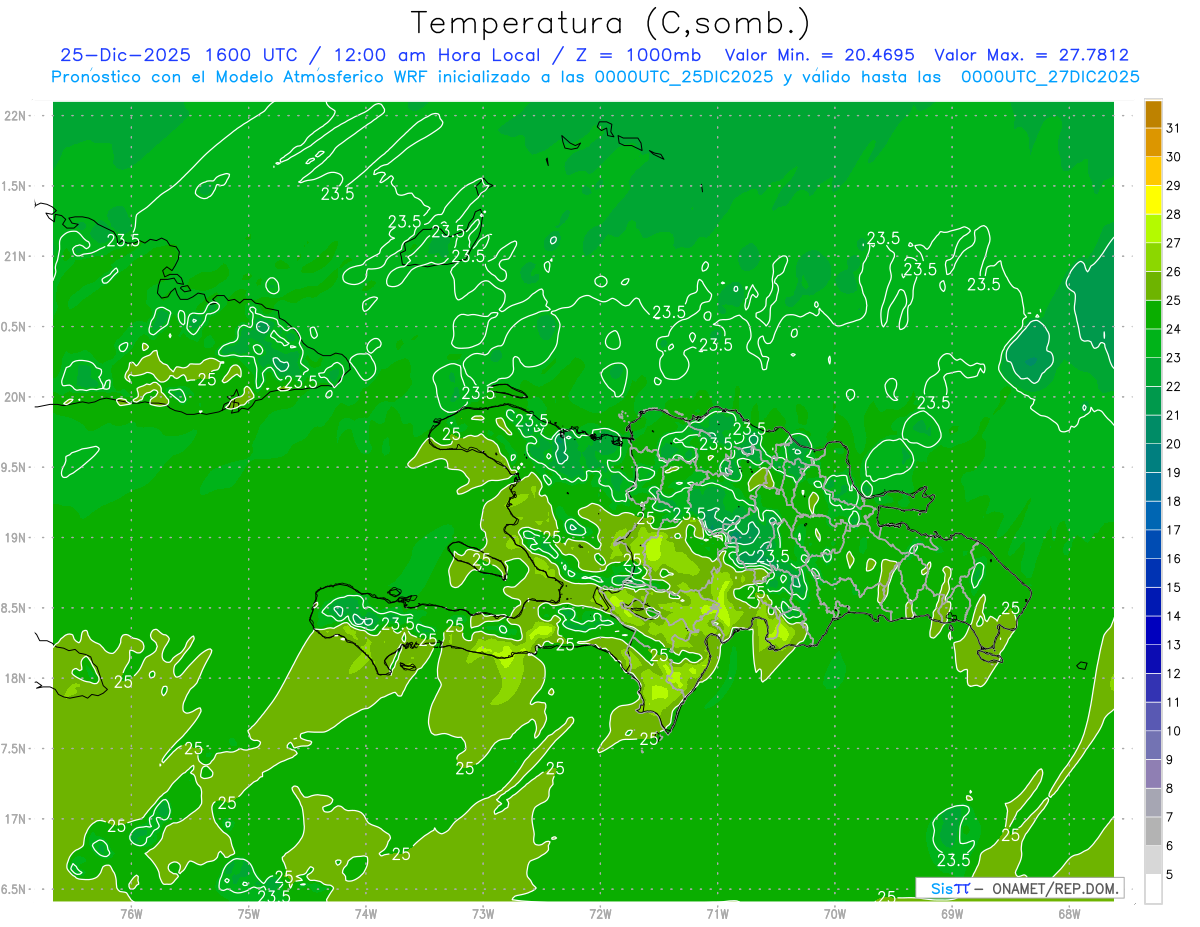1200x927 pixels.
Task: Click the '0000UTC_25DIC2025' initialization time
Action: pyautogui.click(x=684, y=77)
